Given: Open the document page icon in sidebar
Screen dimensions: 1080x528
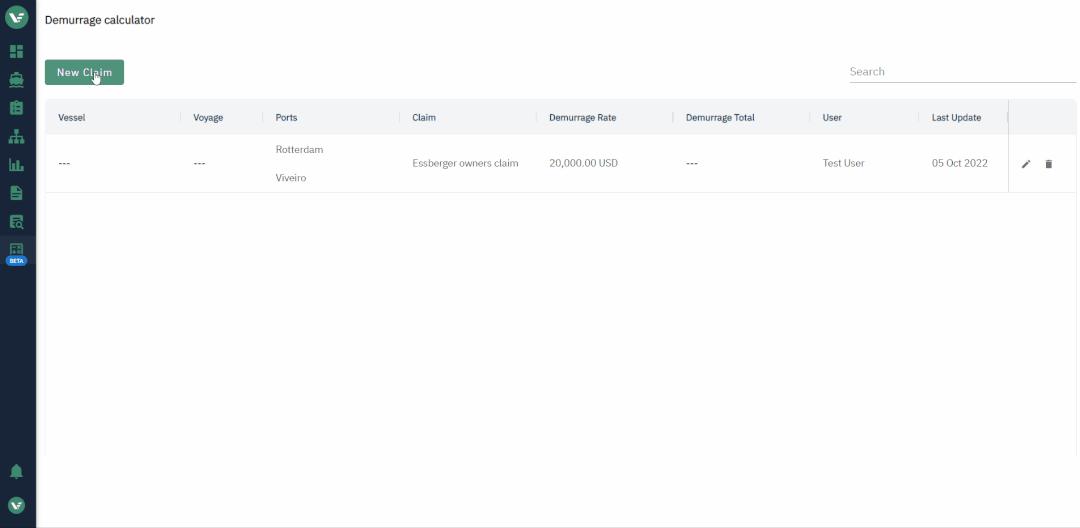Looking at the screenshot, I should (x=17, y=193).
